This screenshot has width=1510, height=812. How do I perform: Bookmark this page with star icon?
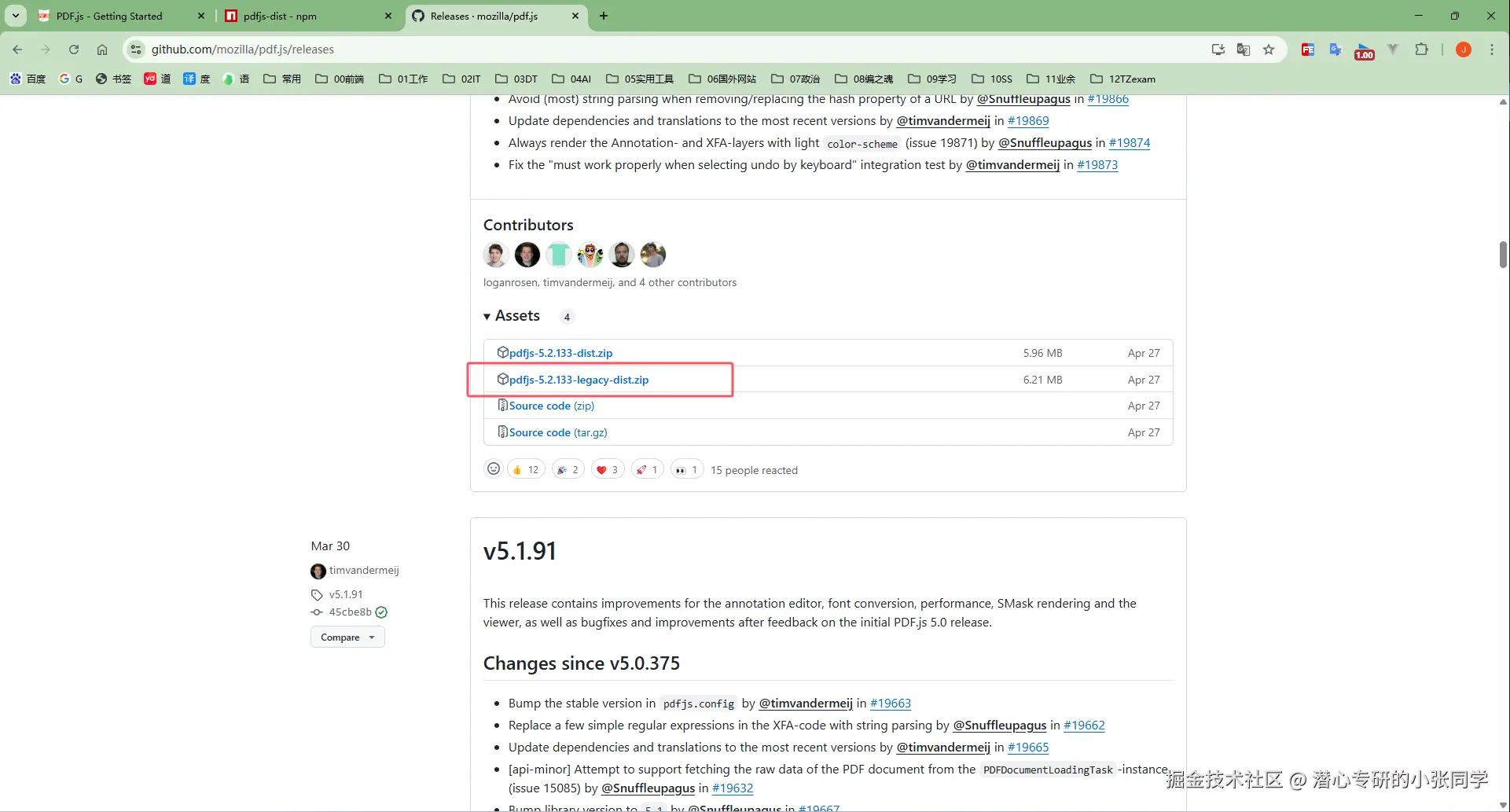(x=1269, y=50)
